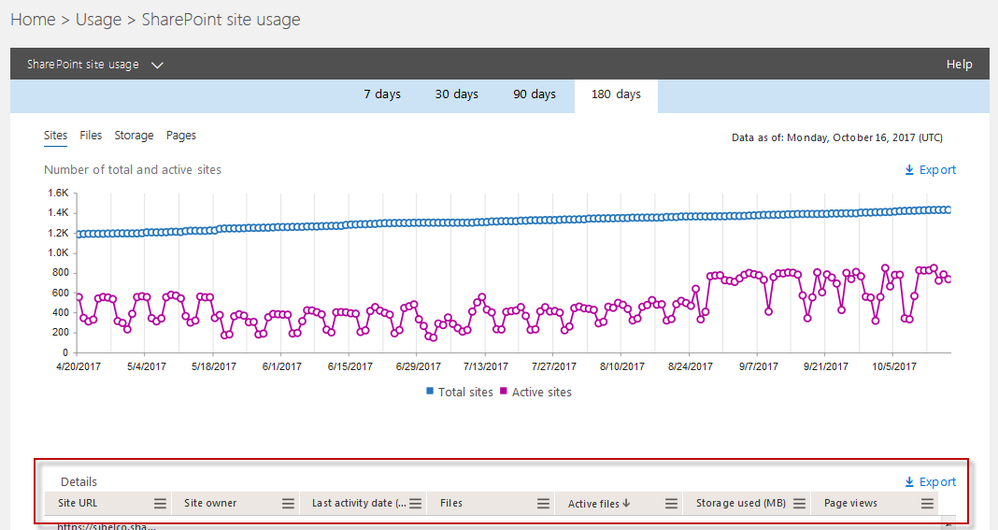Open Last activity date column menu icon
This screenshot has width=998, height=530.
coord(416,503)
